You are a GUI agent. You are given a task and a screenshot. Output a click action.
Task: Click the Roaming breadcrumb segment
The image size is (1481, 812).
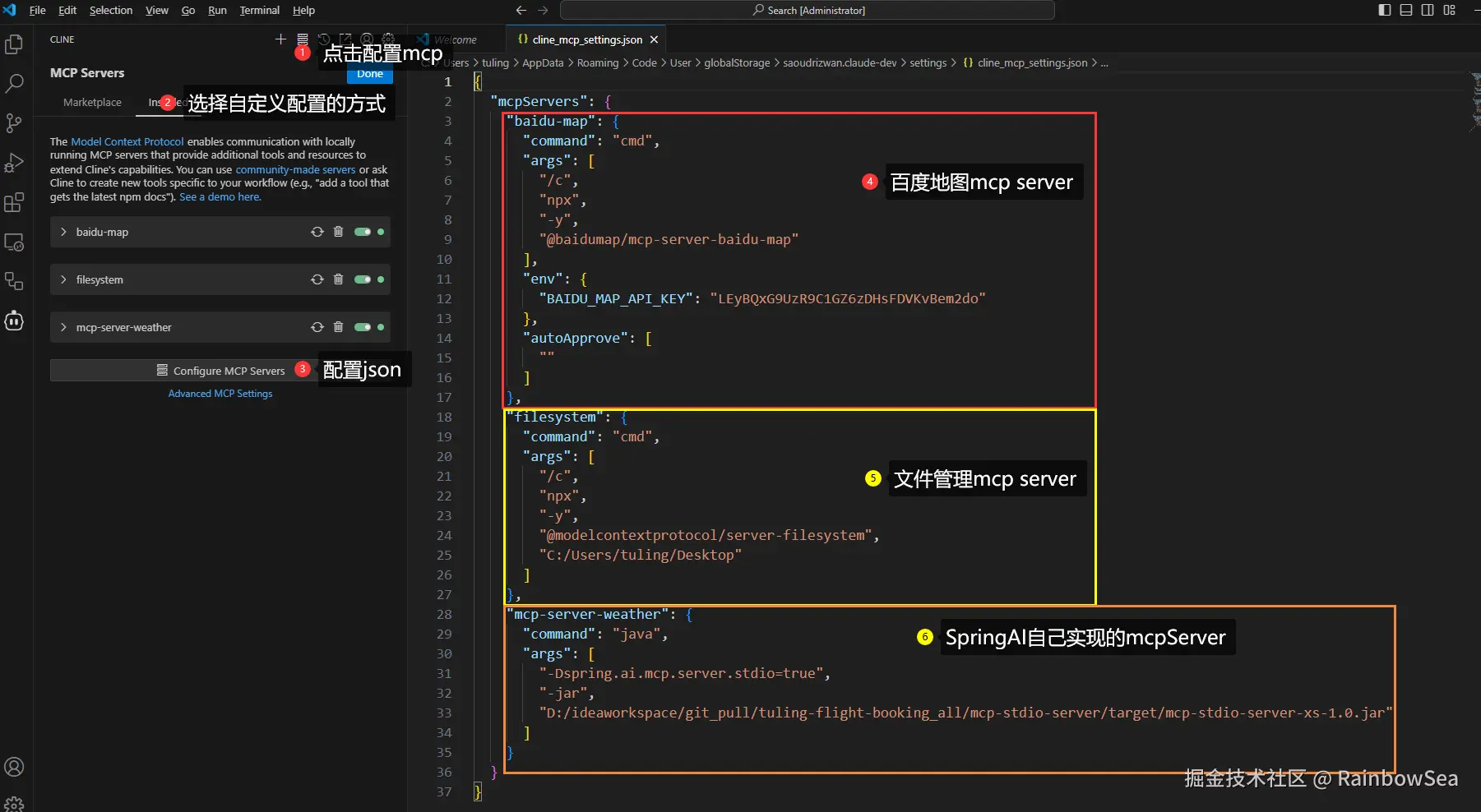(598, 62)
